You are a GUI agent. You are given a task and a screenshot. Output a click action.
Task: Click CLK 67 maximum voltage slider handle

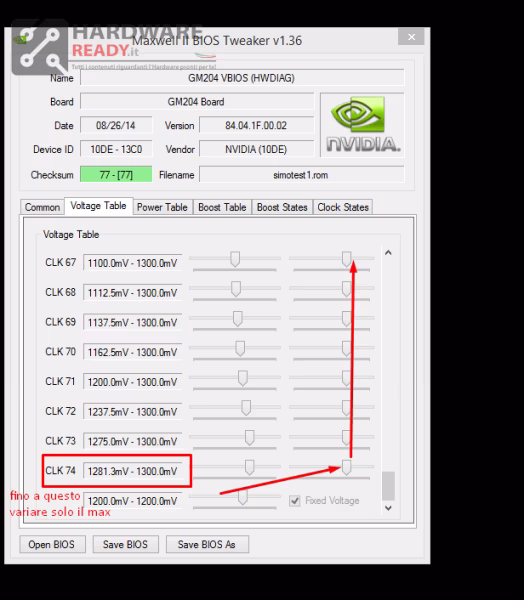coord(346,259)
